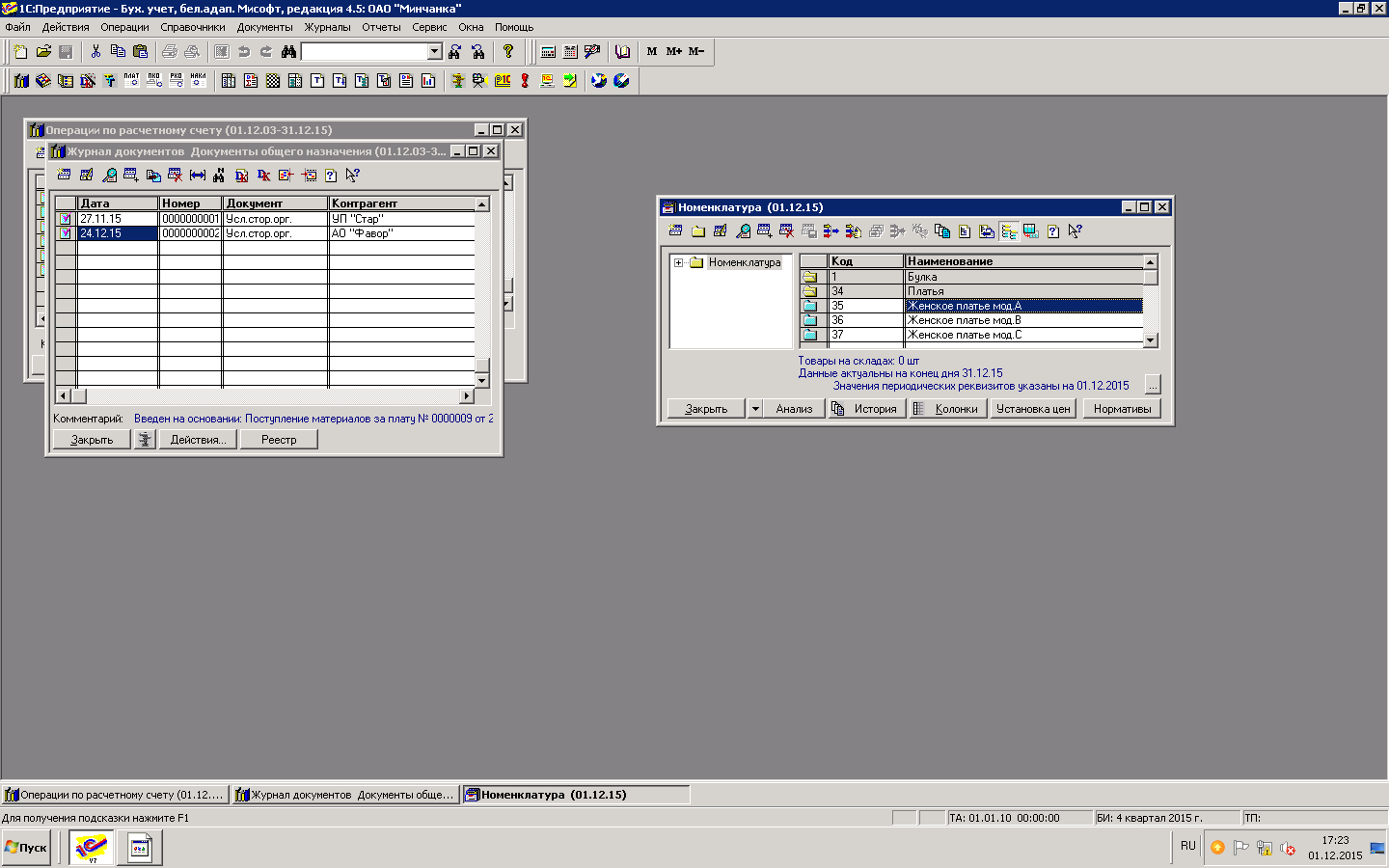Click Закрыть button in Номенклатура window

[706, 409]
